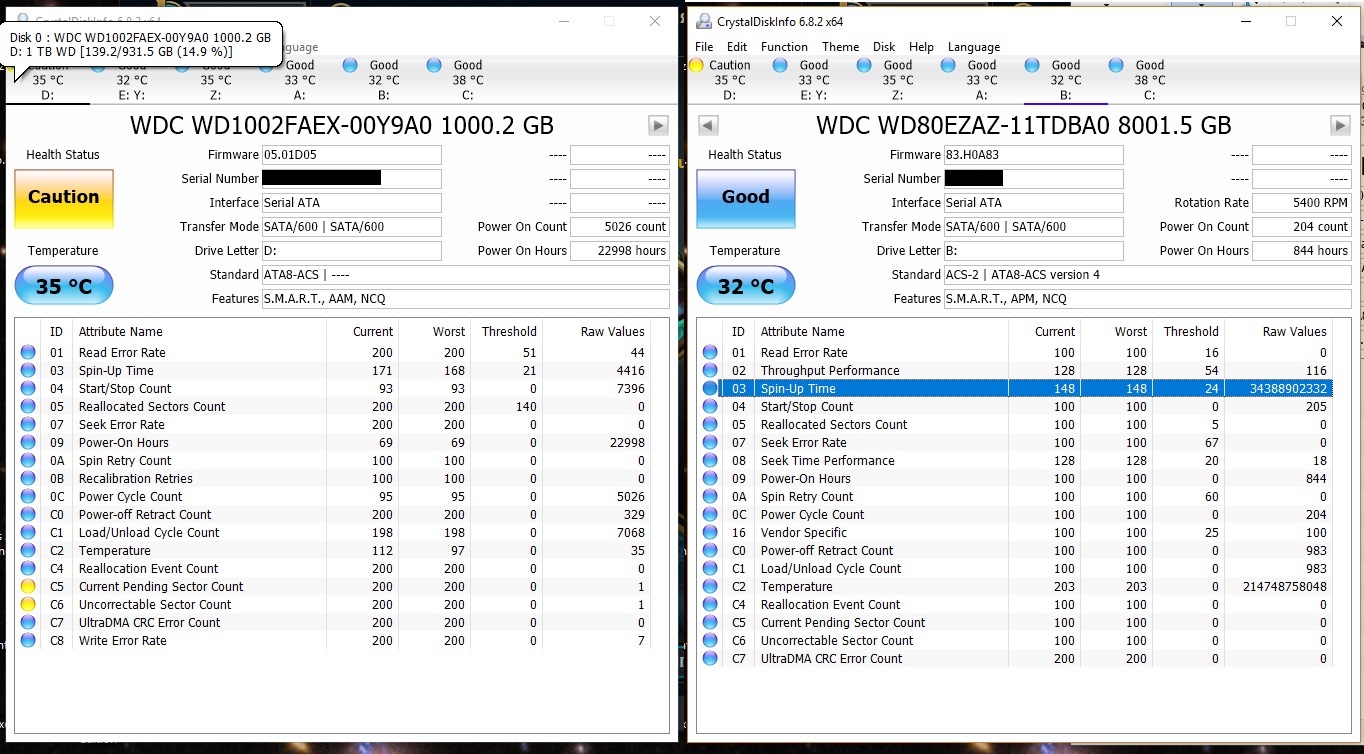Select disk A: tab in left window
Screen dimensions: 1364x754
299,80
